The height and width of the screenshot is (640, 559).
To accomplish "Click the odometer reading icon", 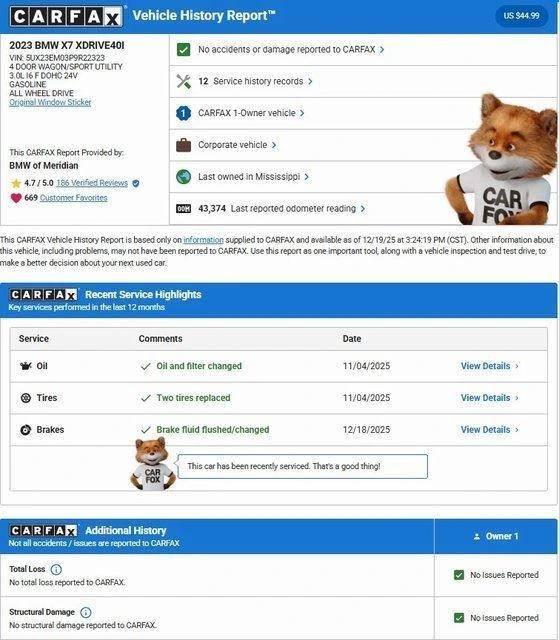I will coord(184,209).
